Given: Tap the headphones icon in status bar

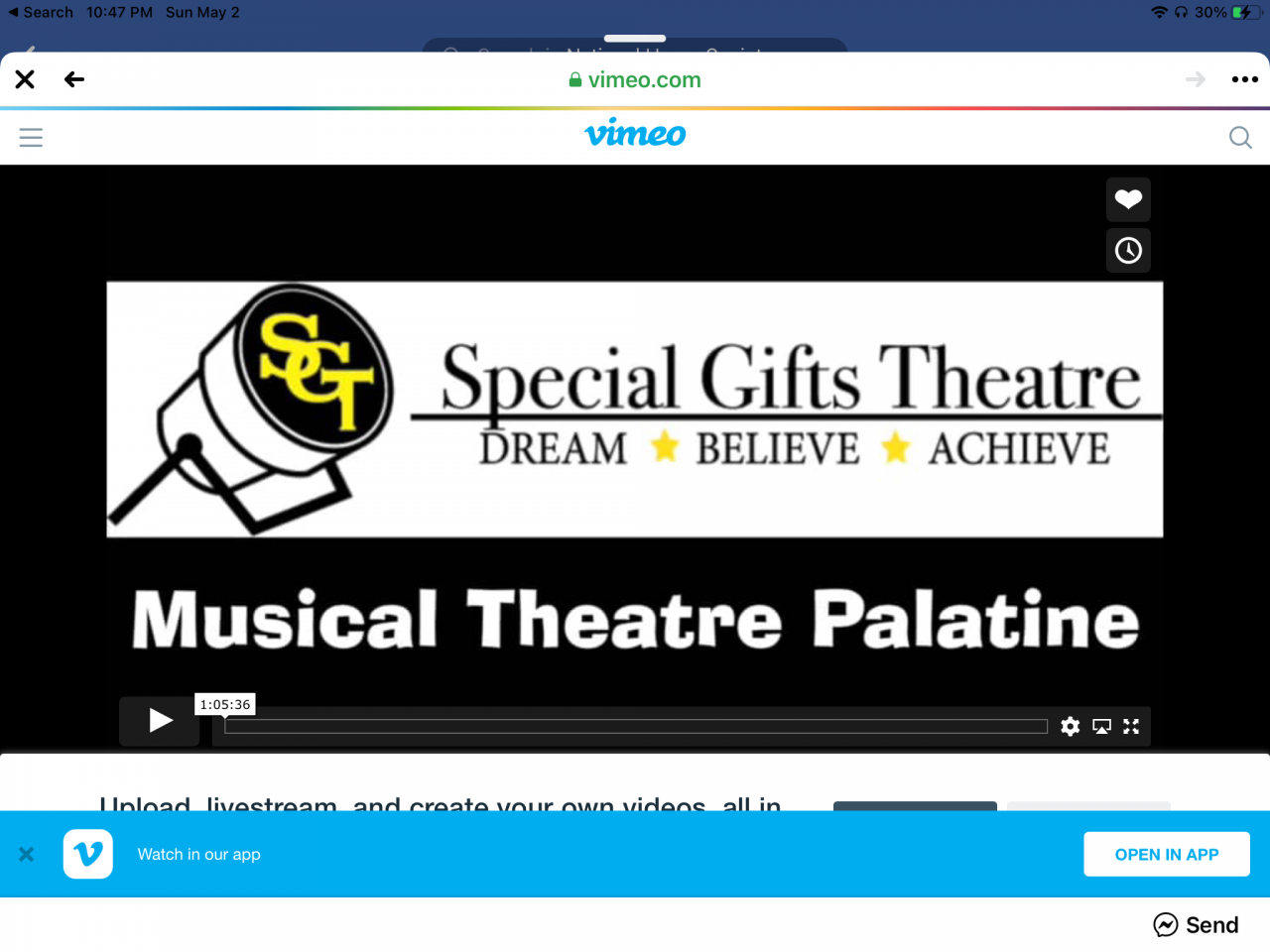Looking at the screenshot, I should pos(1181,12).
